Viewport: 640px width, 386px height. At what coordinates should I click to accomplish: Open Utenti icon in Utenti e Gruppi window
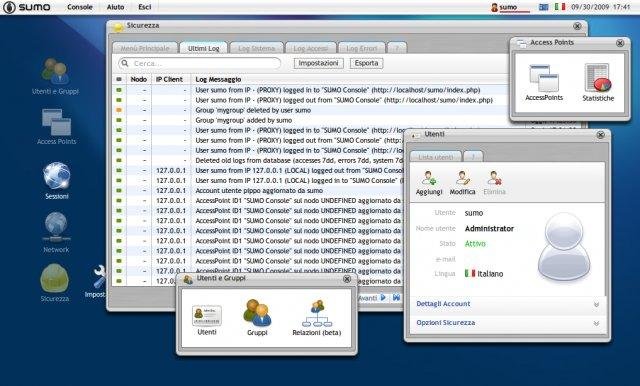tap(207, 320)
